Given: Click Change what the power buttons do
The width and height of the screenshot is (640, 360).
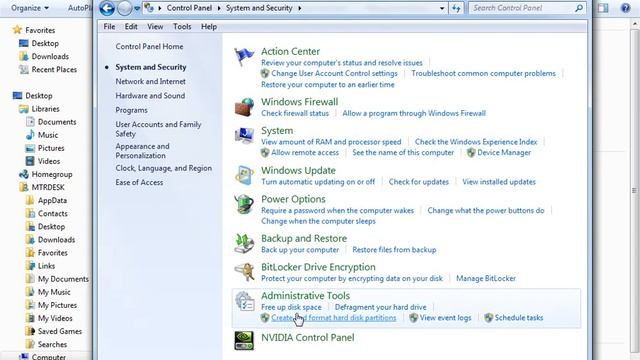Looking at the screenshot, I should 486,211.
